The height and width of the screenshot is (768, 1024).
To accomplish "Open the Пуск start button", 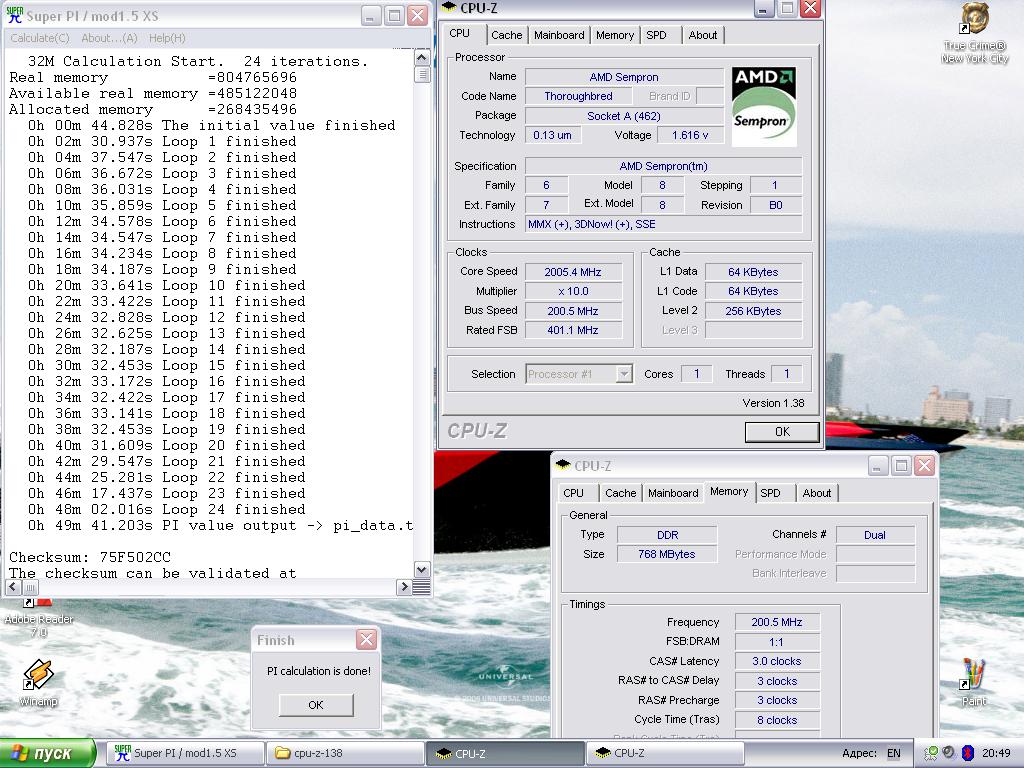I will click(47, 753).
